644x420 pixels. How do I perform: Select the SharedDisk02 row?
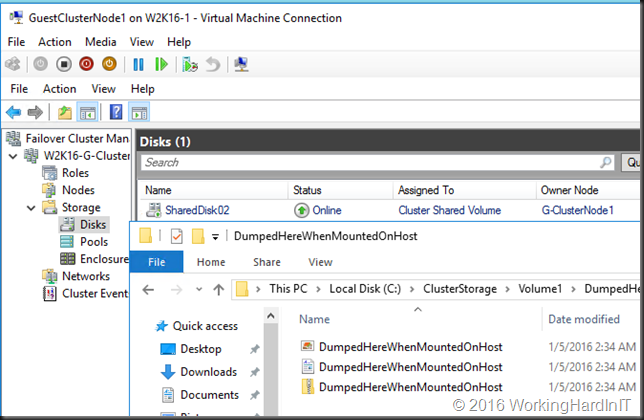(389, 211)
